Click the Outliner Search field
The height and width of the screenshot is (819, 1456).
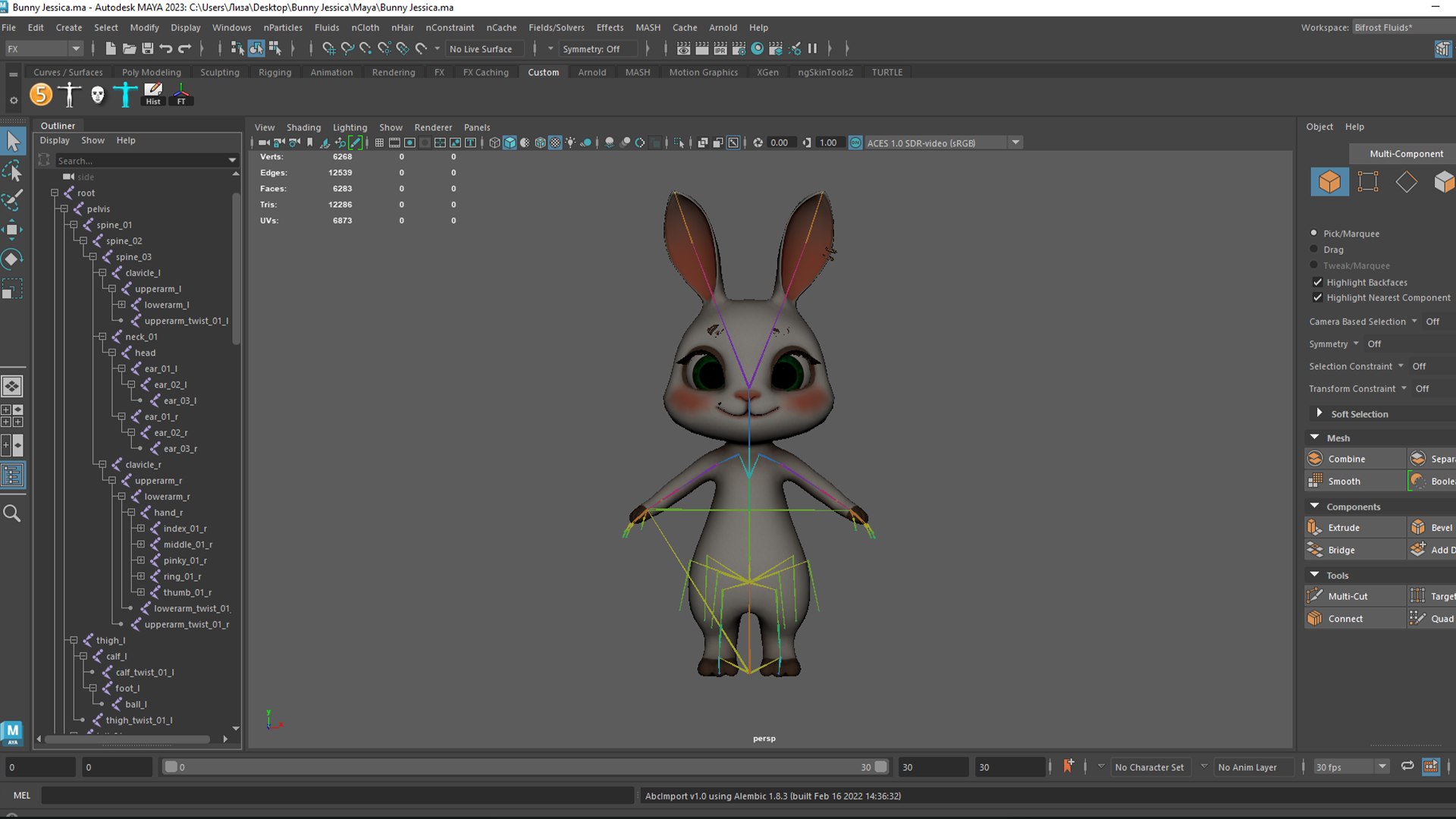coord(146,161)
